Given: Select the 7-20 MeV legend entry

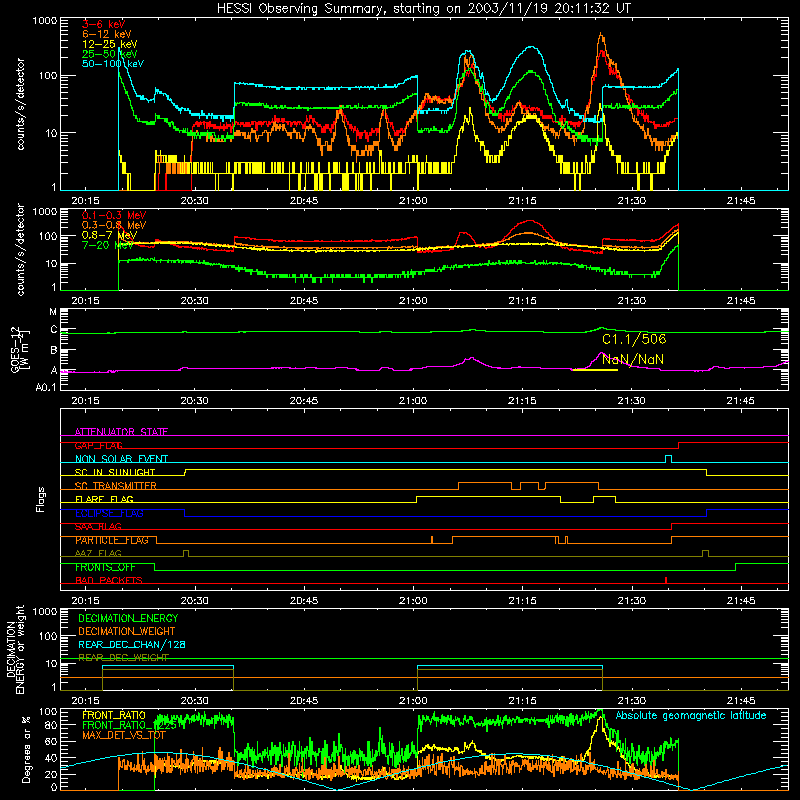Looking at the screenshot, I should [108, 245].
